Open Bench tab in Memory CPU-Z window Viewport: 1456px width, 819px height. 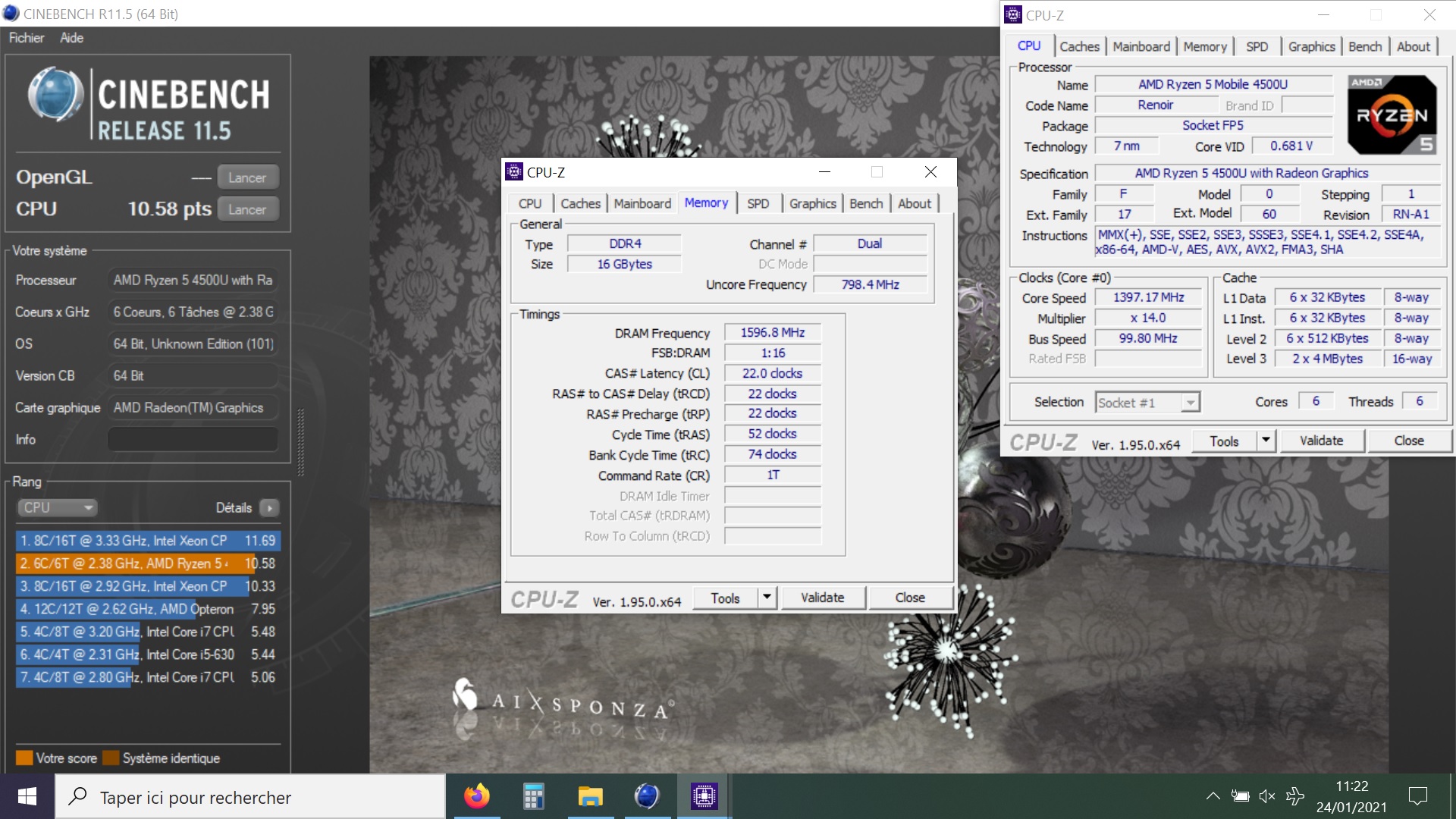click(866, 203)
